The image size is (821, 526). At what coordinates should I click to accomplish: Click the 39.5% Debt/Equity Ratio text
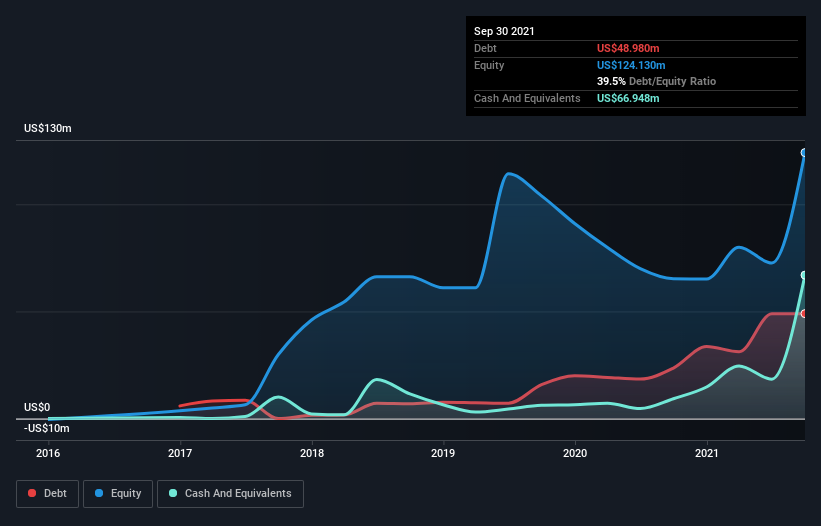(657, 81)
